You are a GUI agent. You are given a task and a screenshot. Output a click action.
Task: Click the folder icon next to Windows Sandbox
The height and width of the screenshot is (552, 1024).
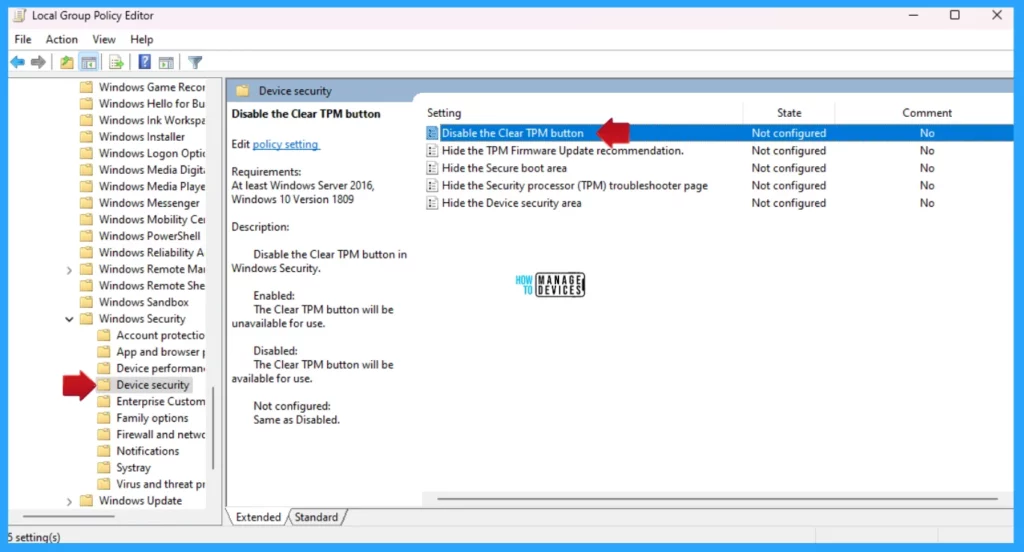point(86,302)
